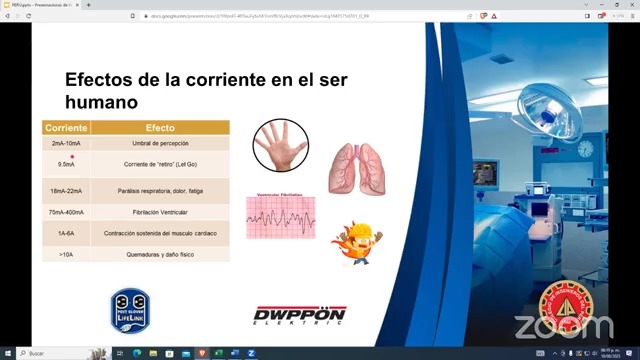The image size is (640, 360).
Task: Select the 75mA-400mA cell
Action: click(66, 212)
